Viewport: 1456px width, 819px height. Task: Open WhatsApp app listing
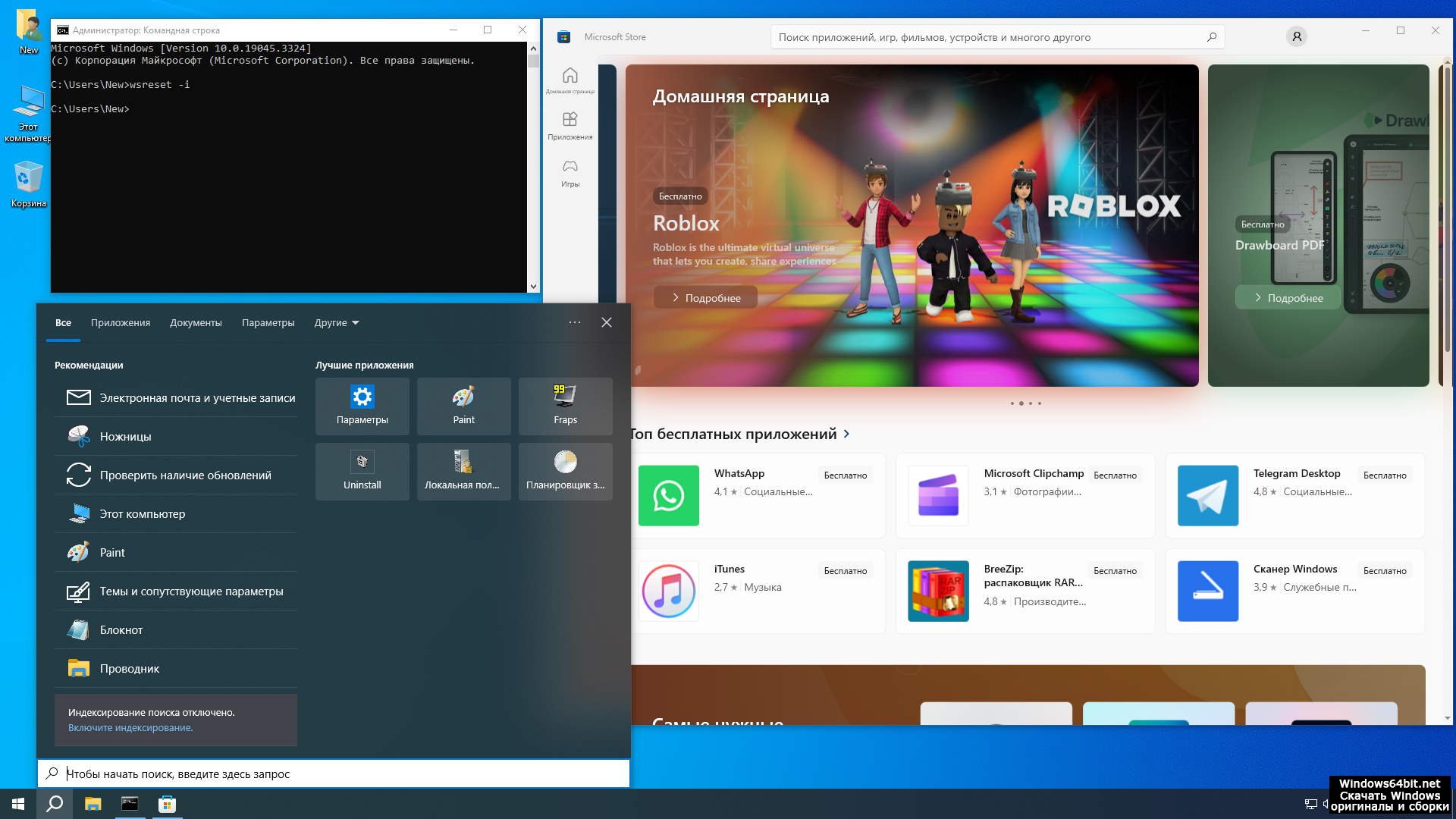(758, 495)
